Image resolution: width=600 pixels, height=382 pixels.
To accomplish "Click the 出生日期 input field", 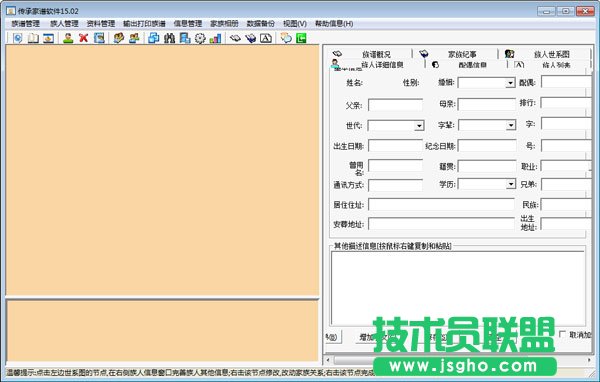I will 395,146.
